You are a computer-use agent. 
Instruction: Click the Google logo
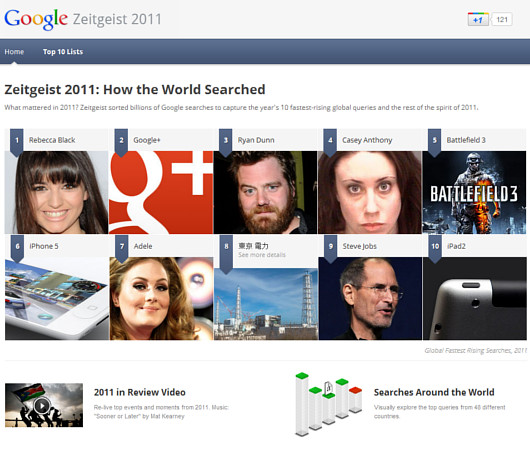[36, 19]
